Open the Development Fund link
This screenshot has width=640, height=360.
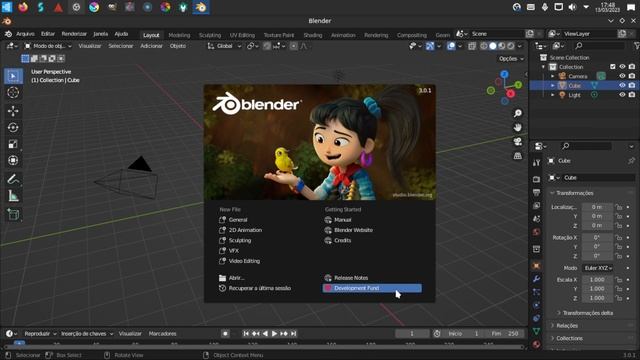(372, 288)
